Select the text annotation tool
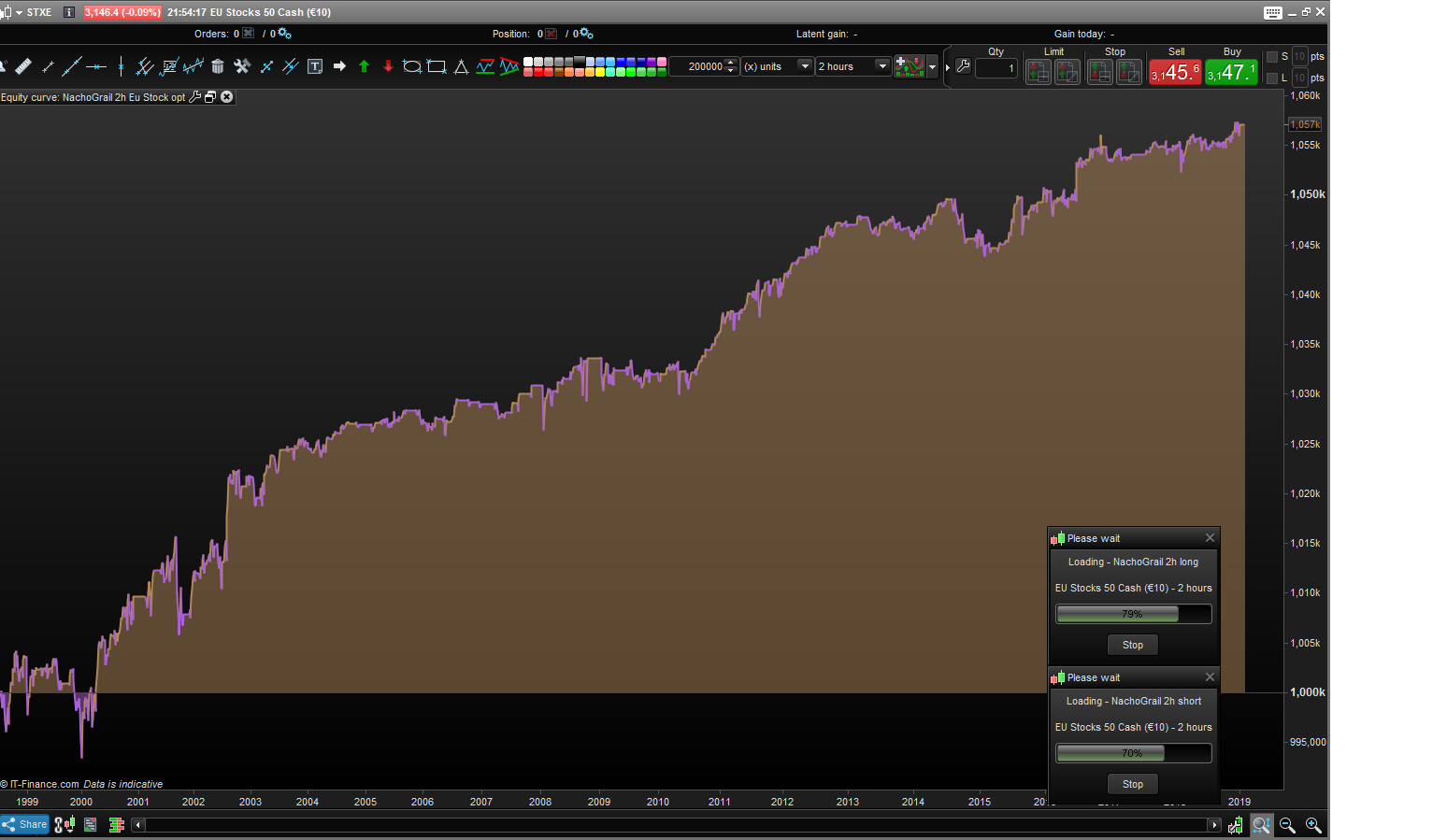1447x840 pixels. 315,66
